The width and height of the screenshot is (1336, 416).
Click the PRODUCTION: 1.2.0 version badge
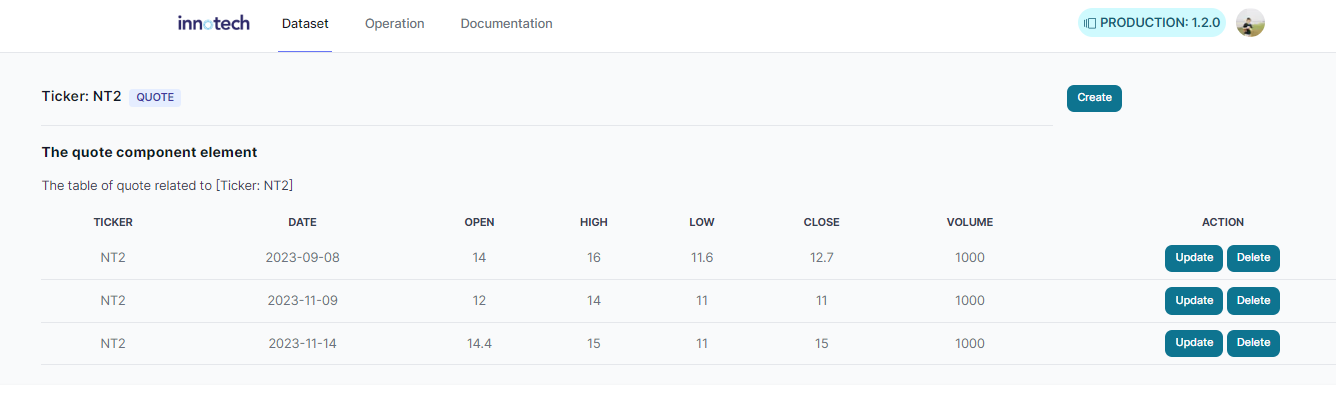[x=1152, y=23]
